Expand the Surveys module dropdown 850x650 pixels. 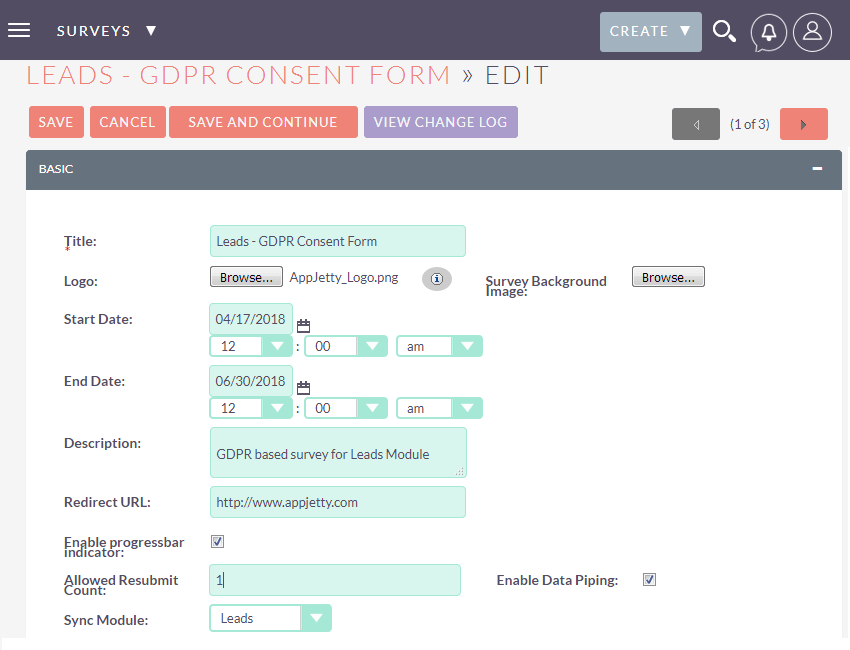click(106, 31)
